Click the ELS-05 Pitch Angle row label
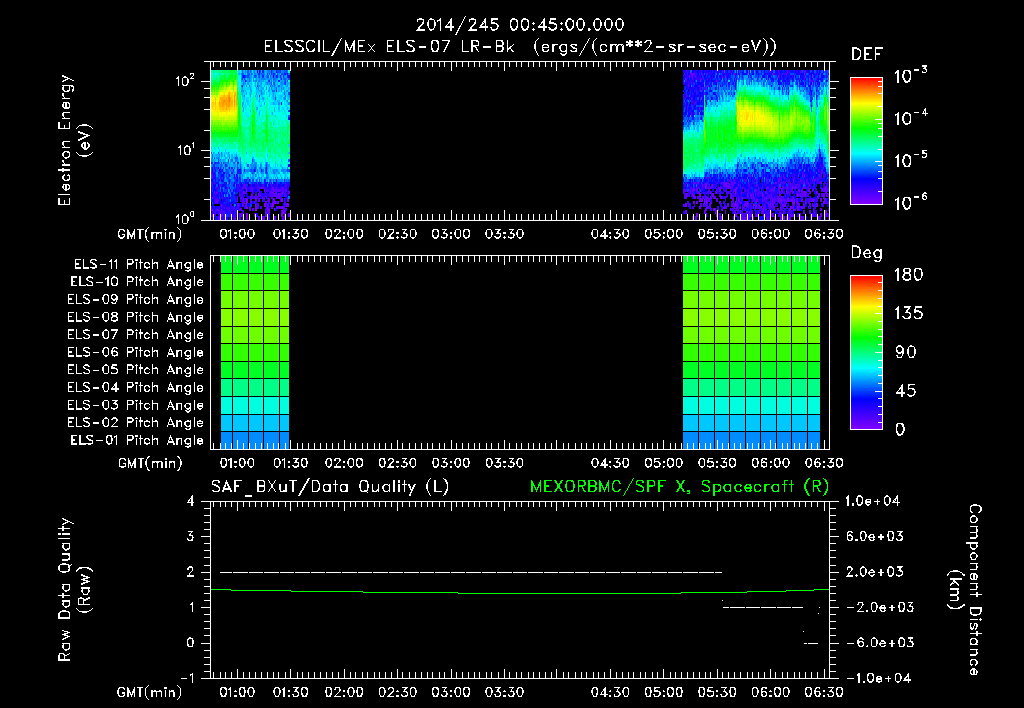The image size is (1024, 708). 136,370
